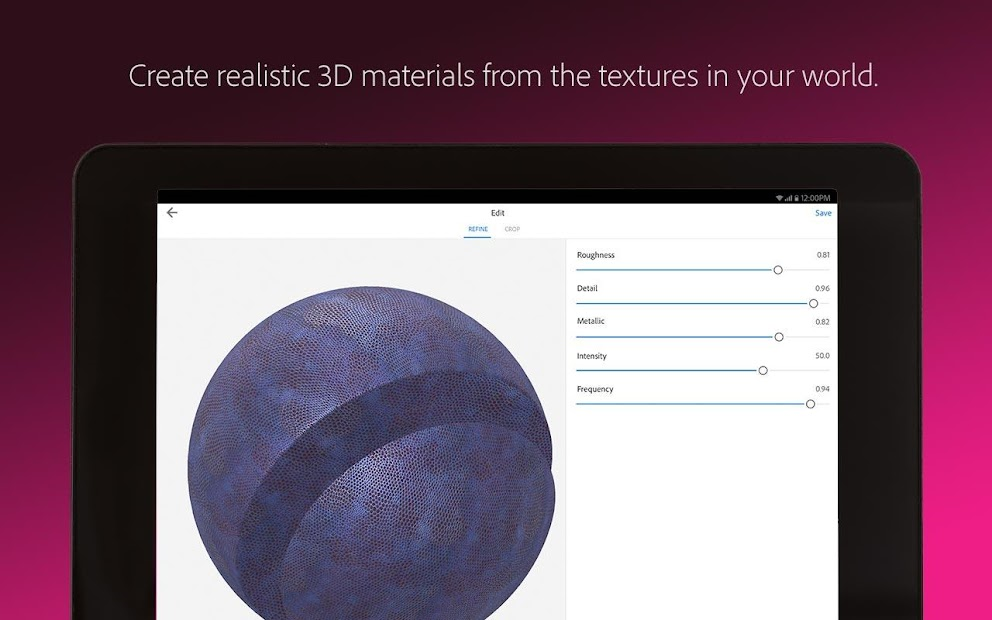
Task: Click the Edit title in the top bar
Action: coord(497,212)
